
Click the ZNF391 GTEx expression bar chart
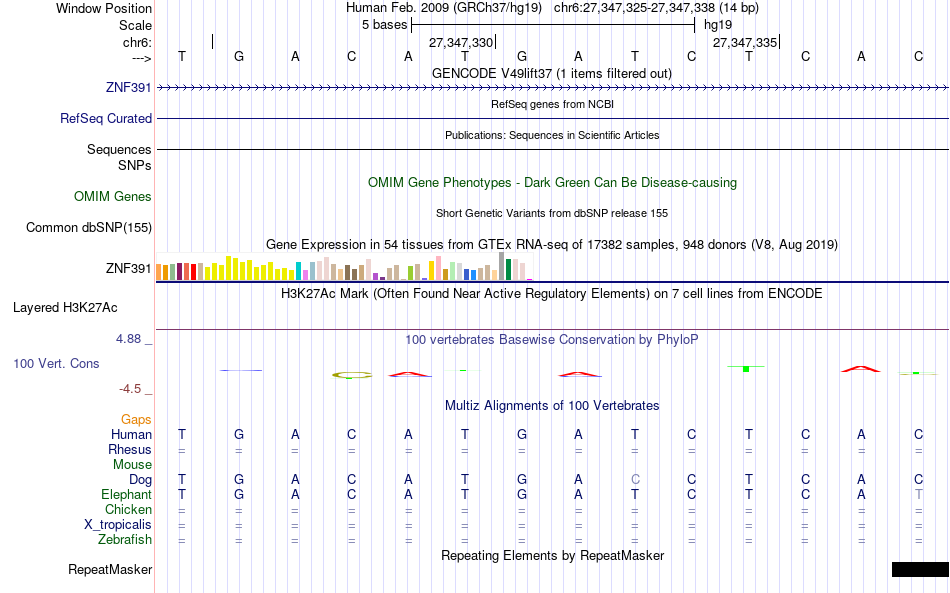344,267
